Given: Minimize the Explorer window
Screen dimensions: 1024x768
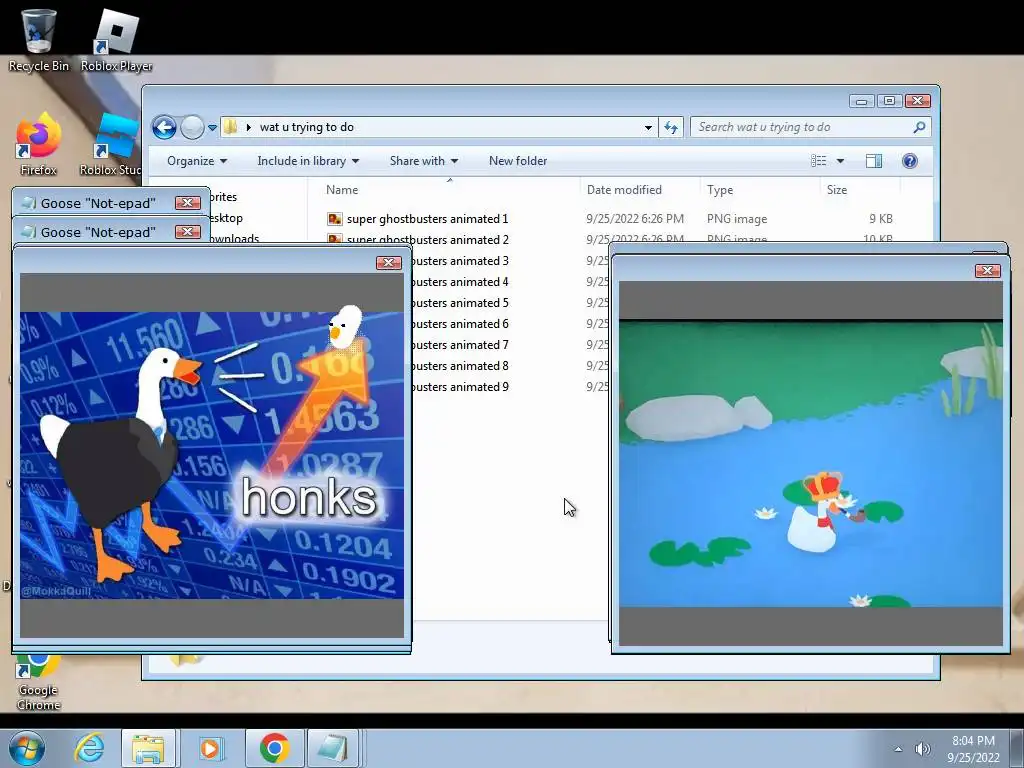Looking at the screenshot, I should pyautogui.click(x=861, y=101).
